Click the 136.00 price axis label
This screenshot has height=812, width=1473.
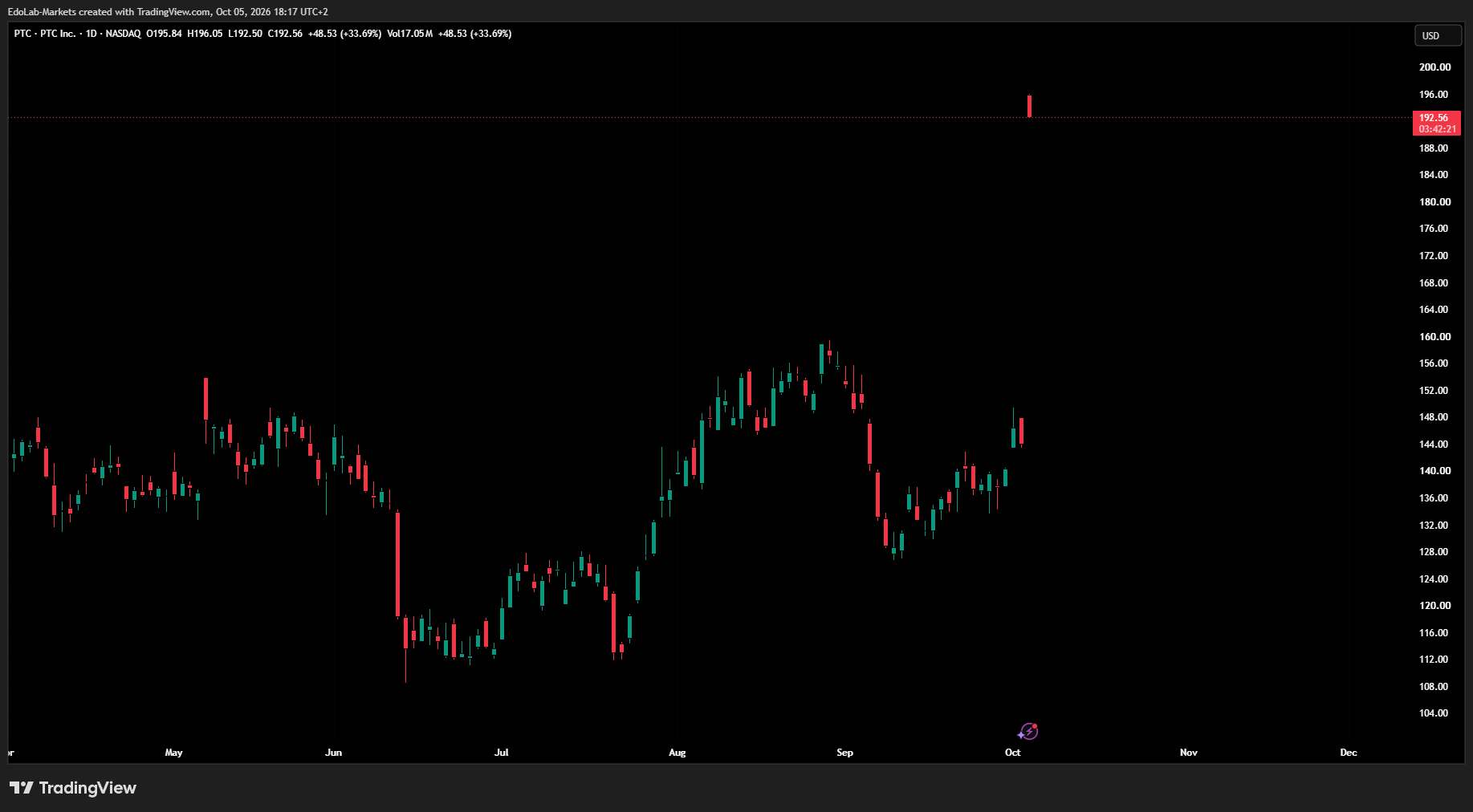[x=1434, y=498]
